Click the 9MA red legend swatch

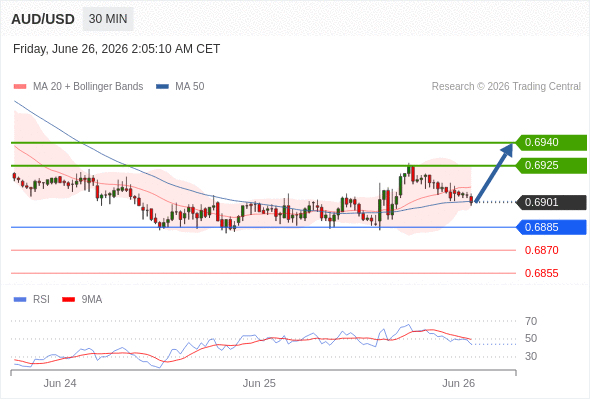click(x=68, y=300)
